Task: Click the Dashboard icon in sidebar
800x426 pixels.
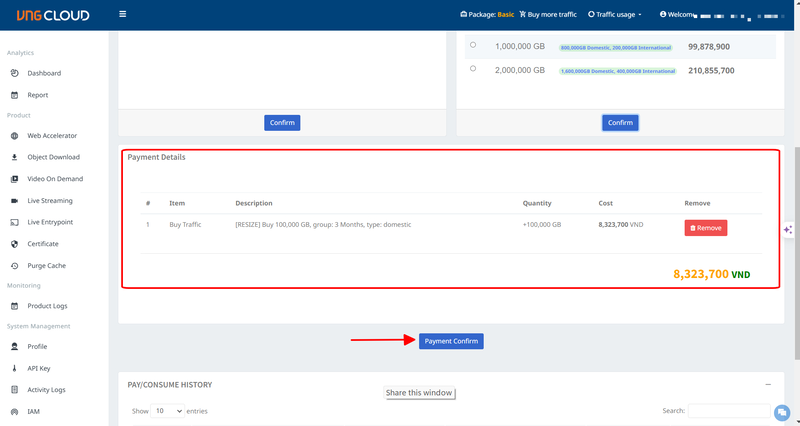Action: (15, 73)
